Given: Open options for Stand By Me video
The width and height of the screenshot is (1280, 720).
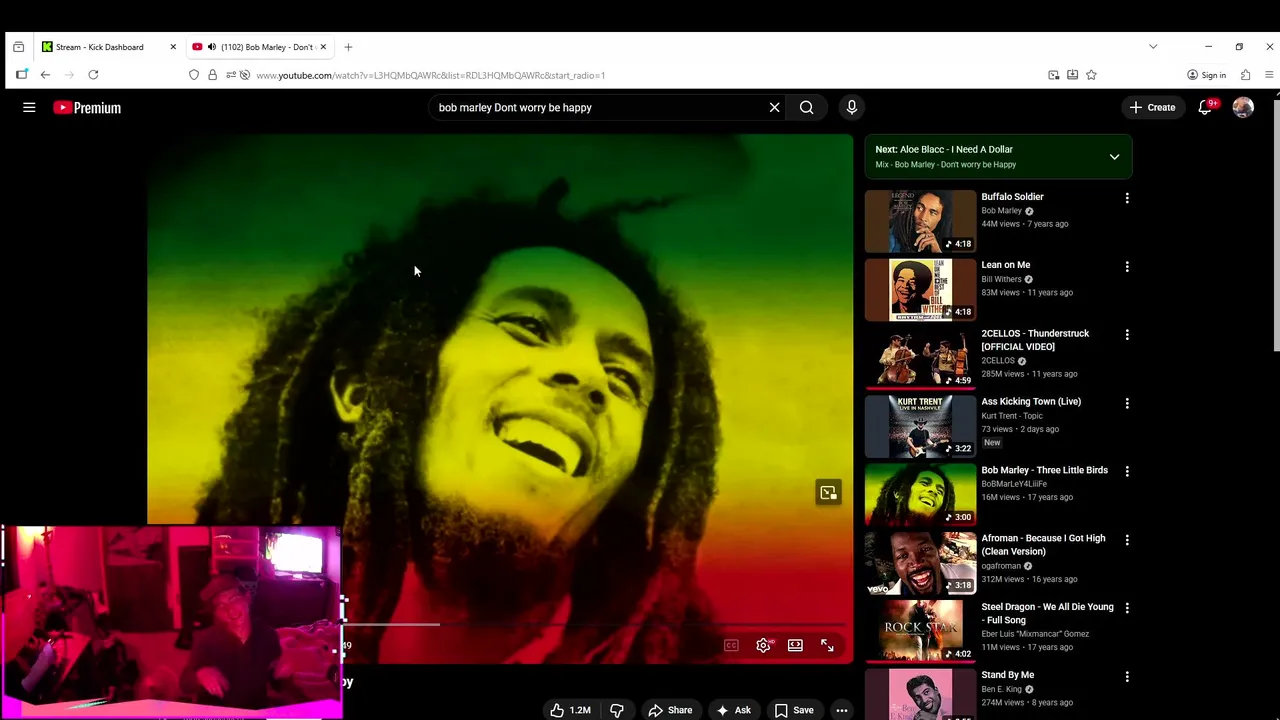Looking at the screenshot, I should [1127, 677].
